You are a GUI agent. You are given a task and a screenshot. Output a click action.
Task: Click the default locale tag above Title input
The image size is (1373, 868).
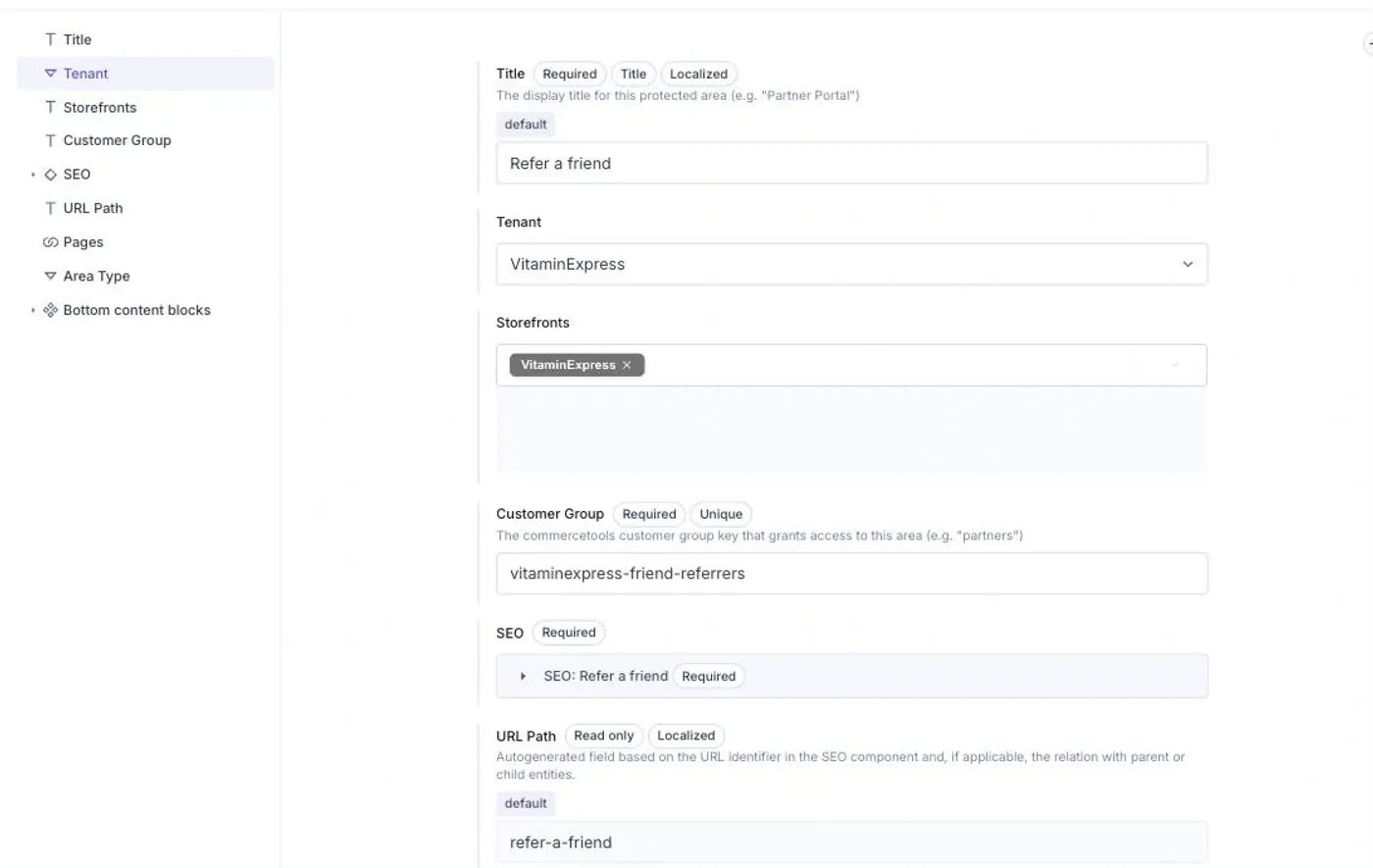(526, 125)
